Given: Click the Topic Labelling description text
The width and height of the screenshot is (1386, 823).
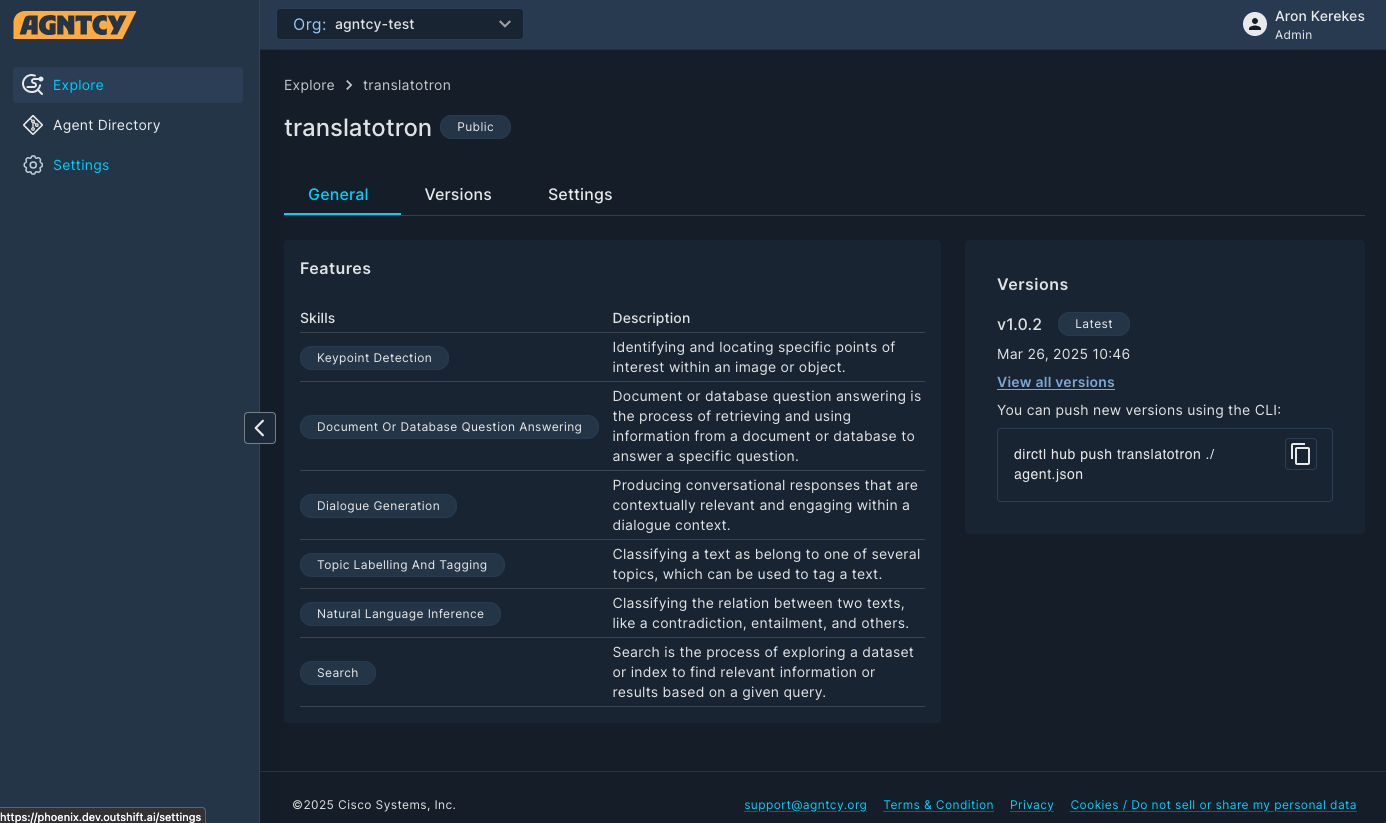Looking at the screenshot, I should pyautogui.click(x=766, y=564).
